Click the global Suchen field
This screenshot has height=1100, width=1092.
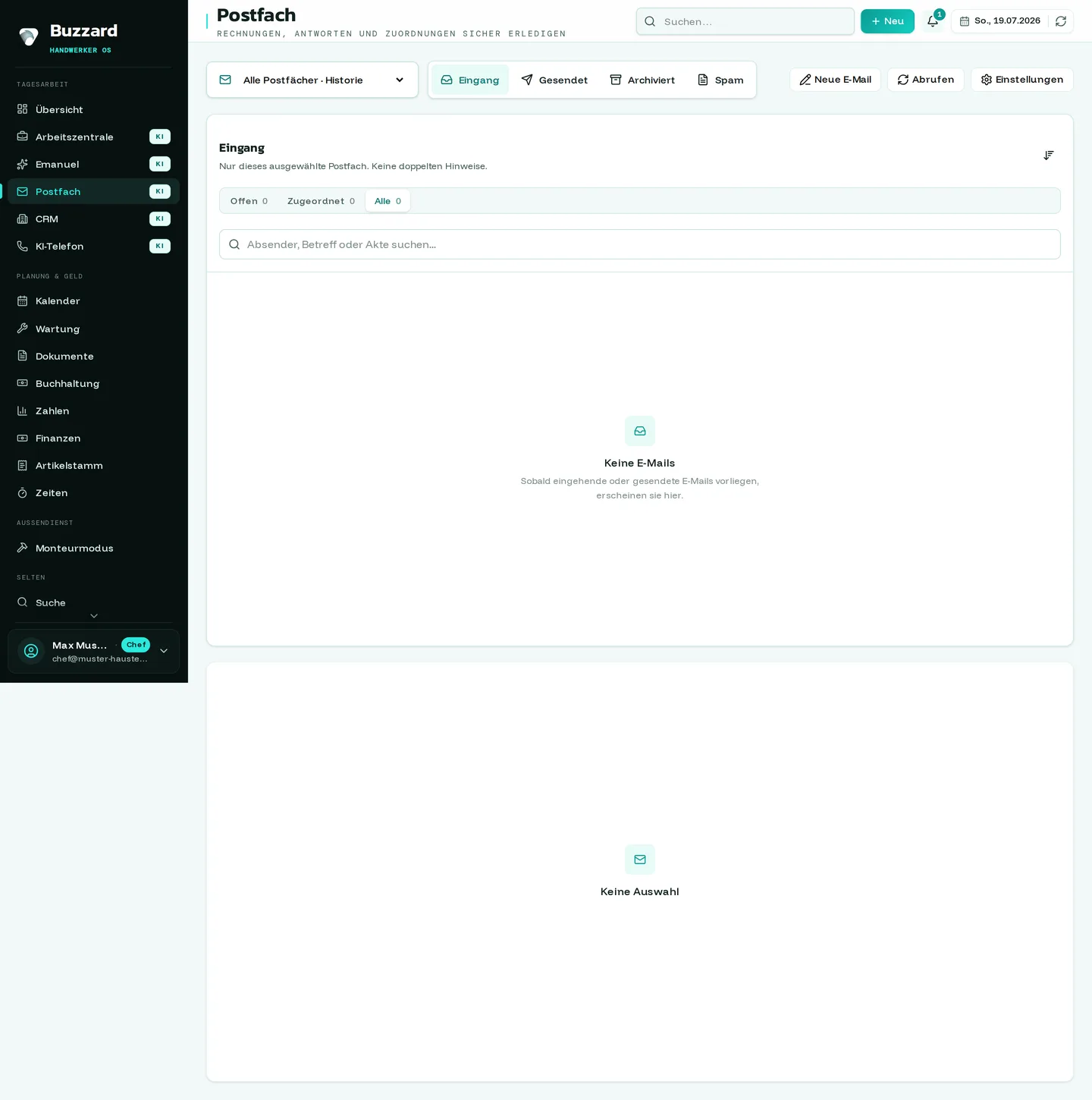click(x=745, y=21)
